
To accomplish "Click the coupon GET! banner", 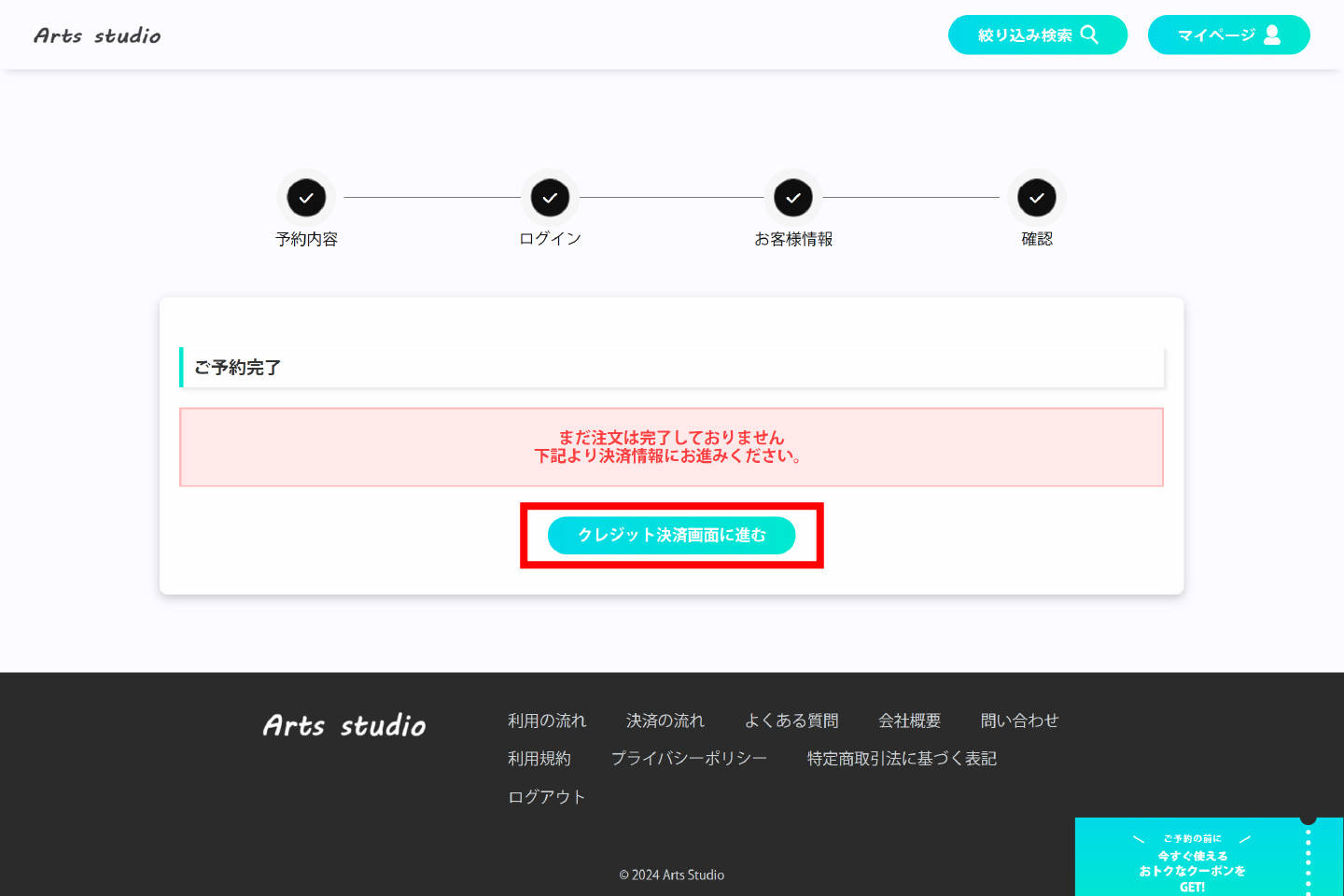I will pyautogui.click(x=1192, y=861).
